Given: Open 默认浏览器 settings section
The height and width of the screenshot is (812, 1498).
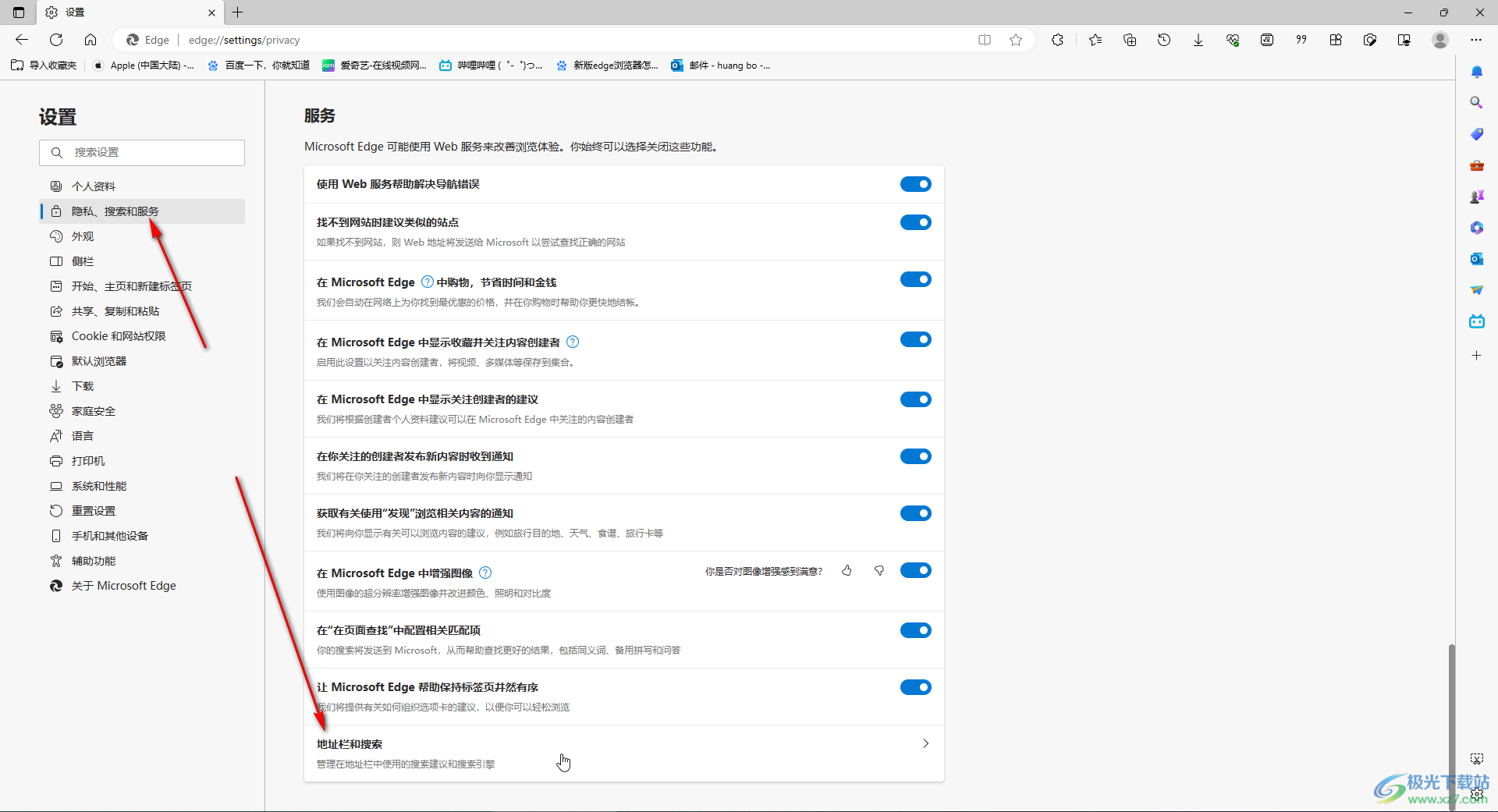Looking at the screenshot, I should (142, 361).
